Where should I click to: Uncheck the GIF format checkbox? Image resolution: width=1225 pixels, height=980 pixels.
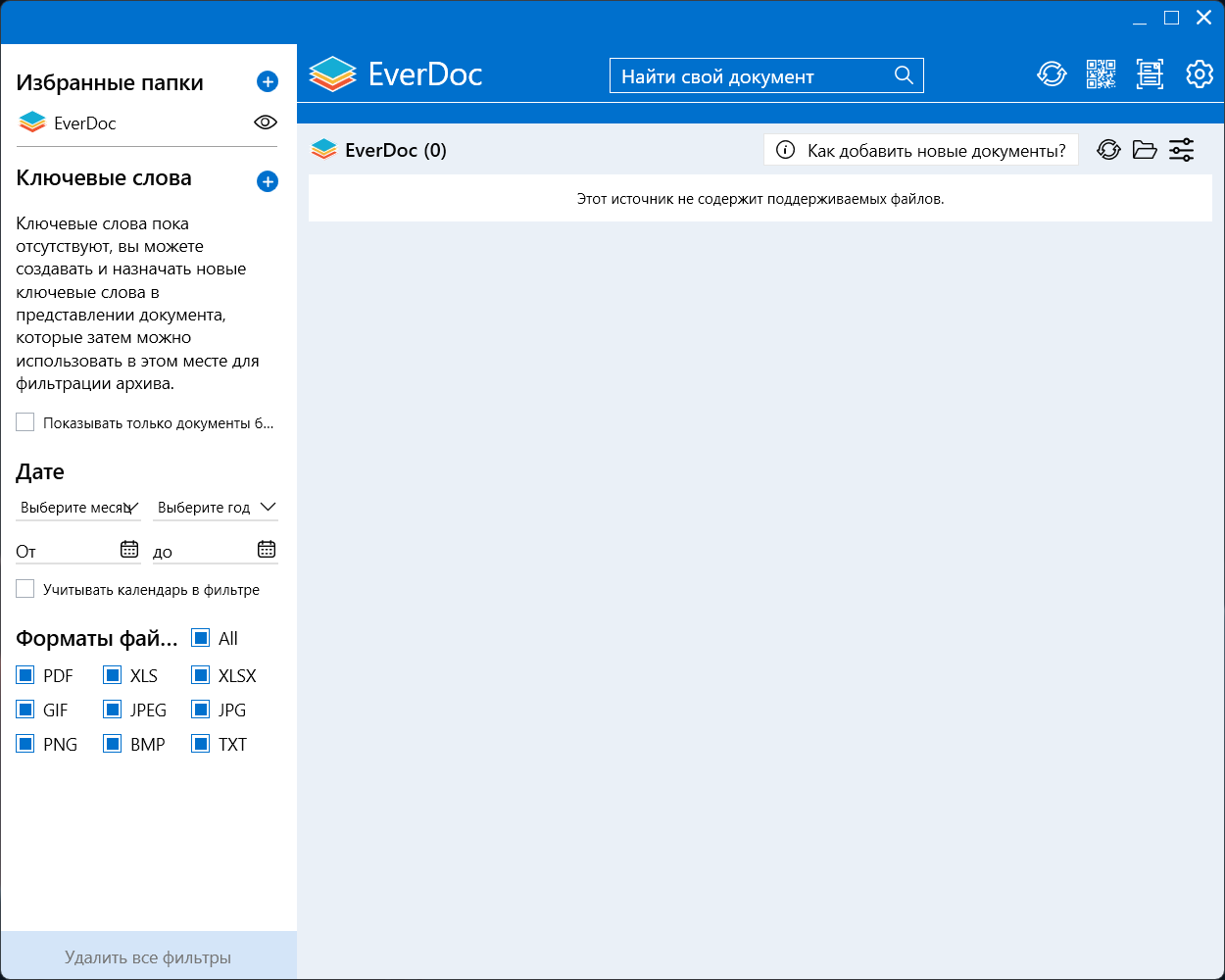pyautogui.click(x=25, y=710)
